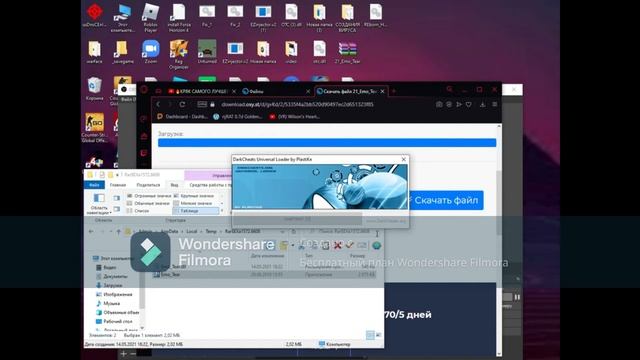Click the globe icon in Explorer toolbar

point(376,245)
